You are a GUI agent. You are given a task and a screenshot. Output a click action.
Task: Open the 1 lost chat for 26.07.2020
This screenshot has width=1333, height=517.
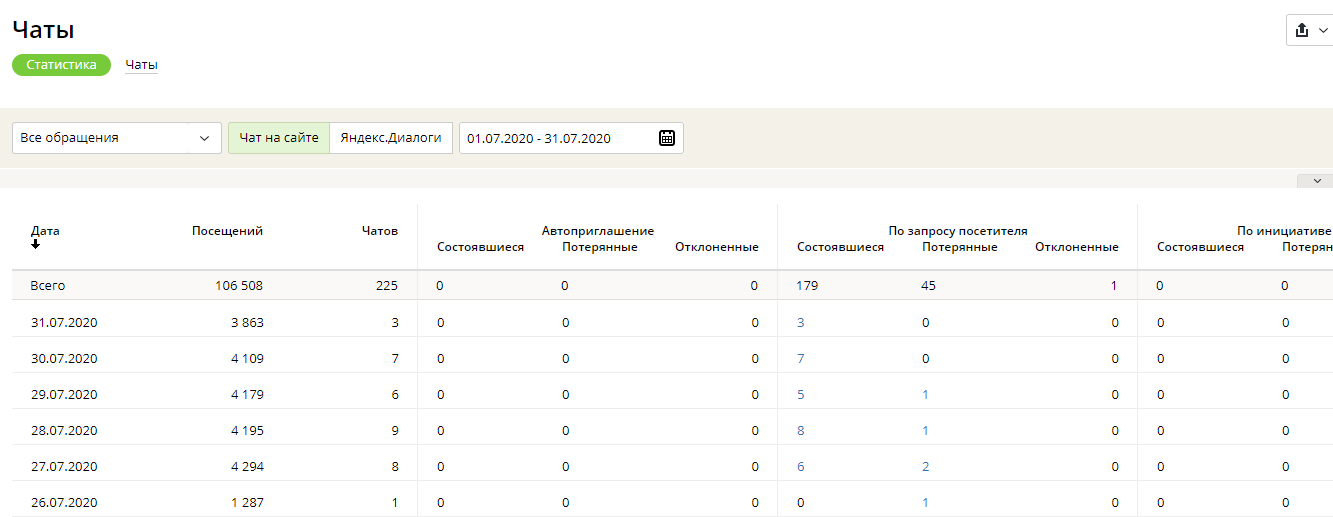click(926, 502)
